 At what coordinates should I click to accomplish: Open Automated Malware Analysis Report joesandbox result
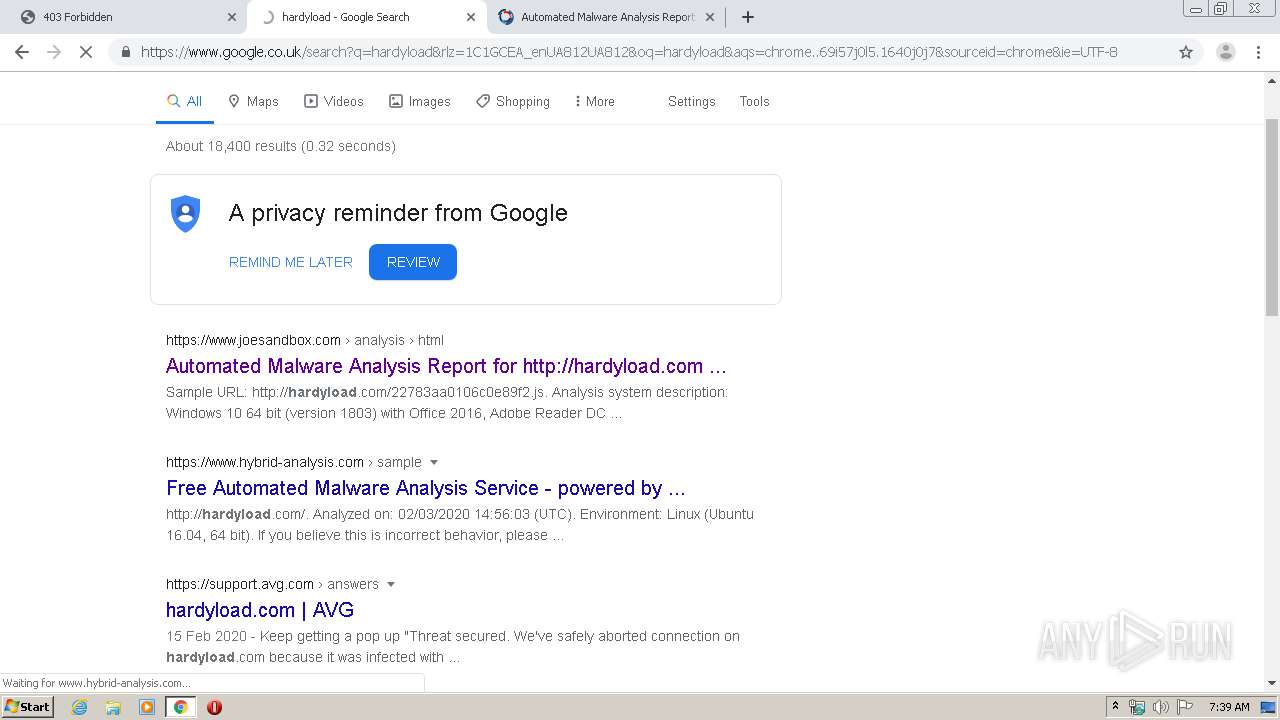[x=446, y=366]
